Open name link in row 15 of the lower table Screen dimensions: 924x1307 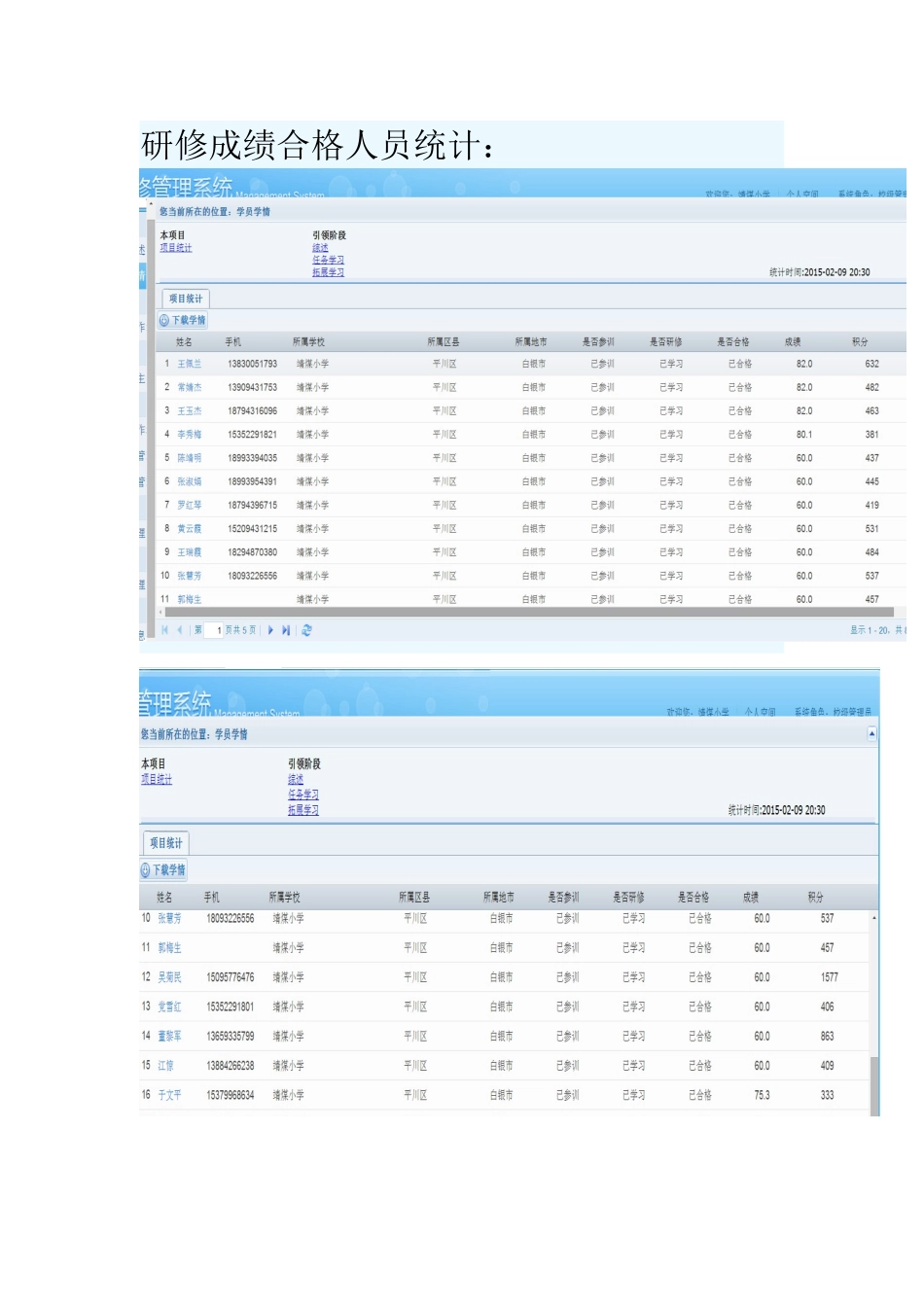pos(165,1066)
